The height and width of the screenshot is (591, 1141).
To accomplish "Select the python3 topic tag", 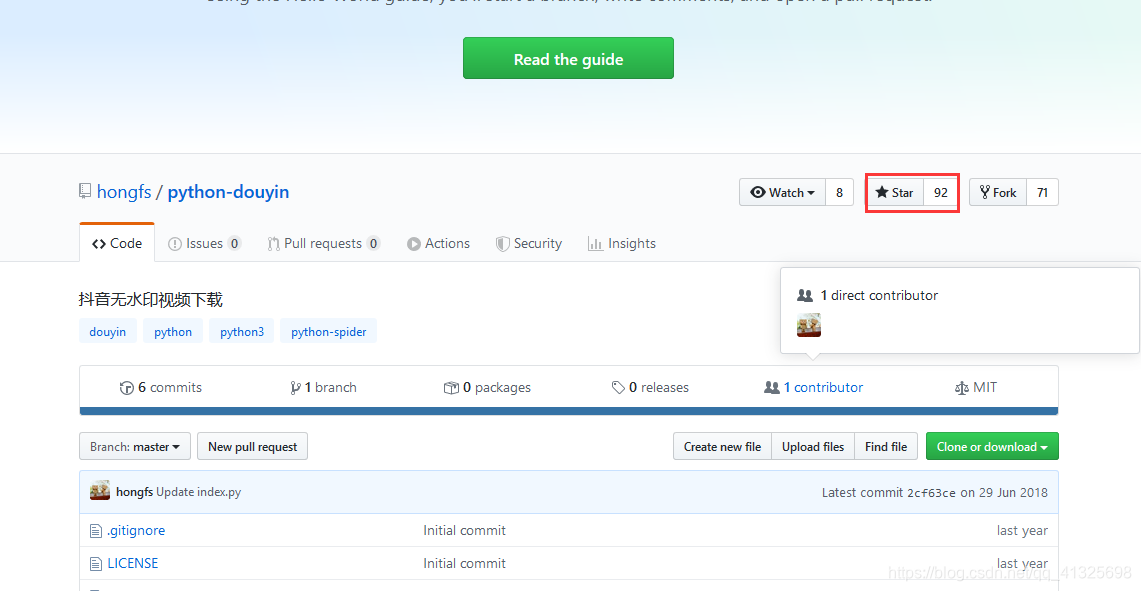I will tap(242, 331).
